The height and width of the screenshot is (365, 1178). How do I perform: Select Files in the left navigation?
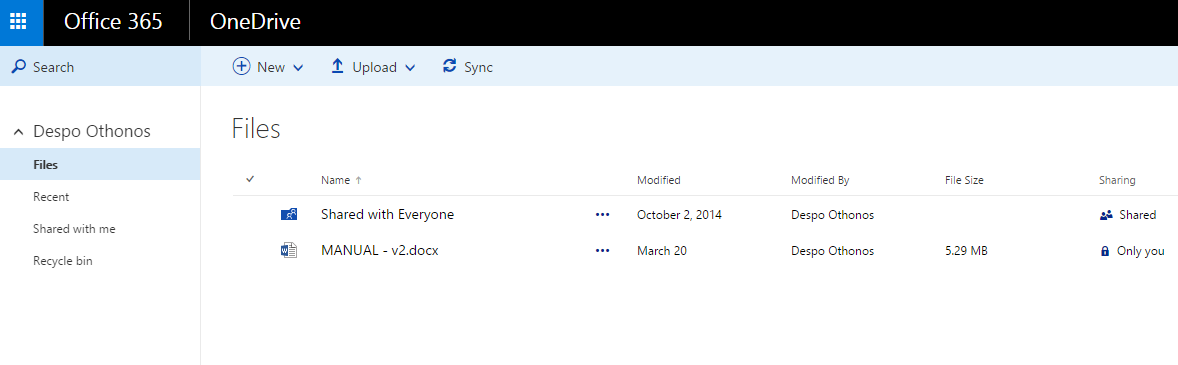100,164
